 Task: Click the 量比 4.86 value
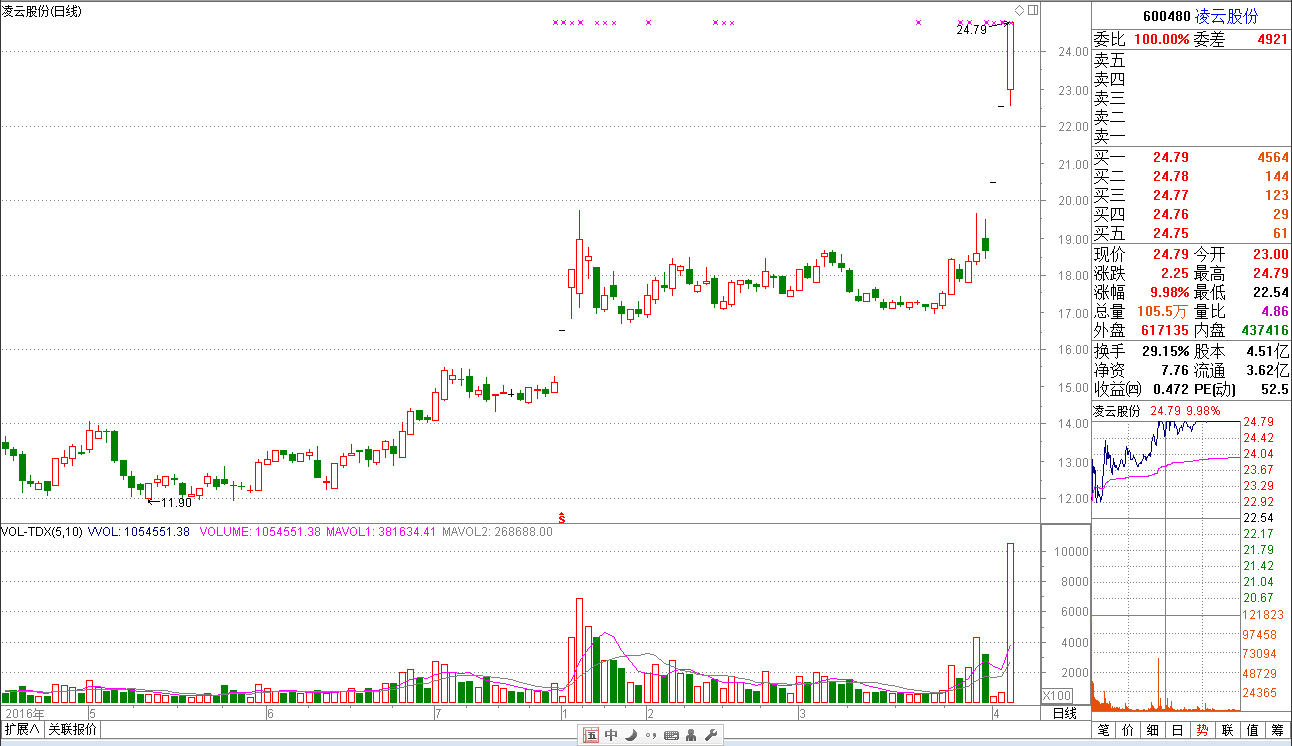[x=1275, y=312]
